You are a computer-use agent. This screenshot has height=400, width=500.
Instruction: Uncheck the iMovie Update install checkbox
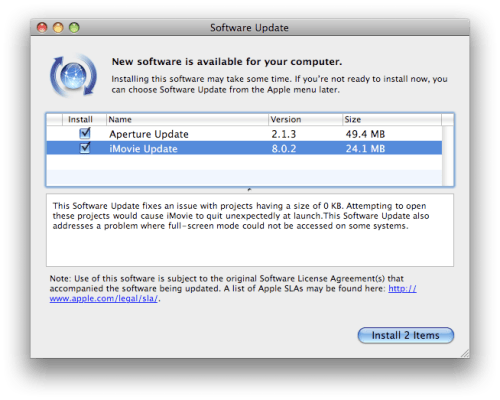[85, 148]
